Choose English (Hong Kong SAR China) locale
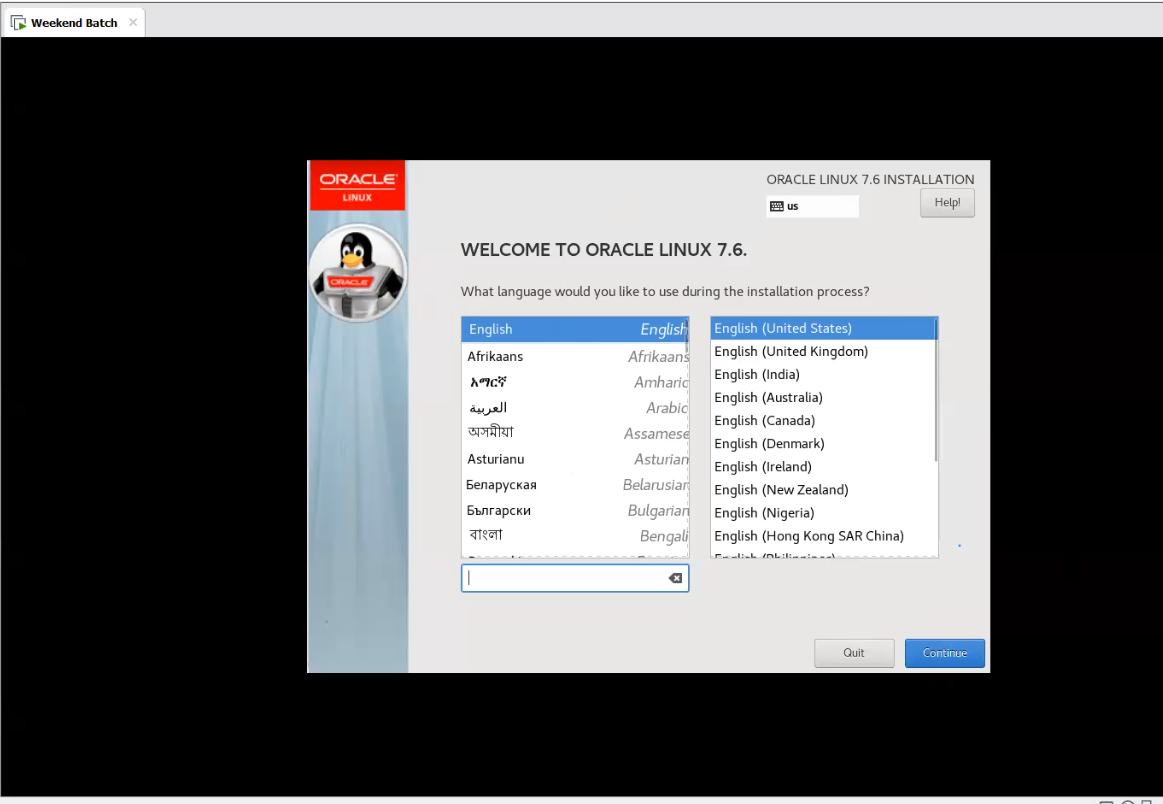The image size is (1163, 804). [x=822, y=536]
